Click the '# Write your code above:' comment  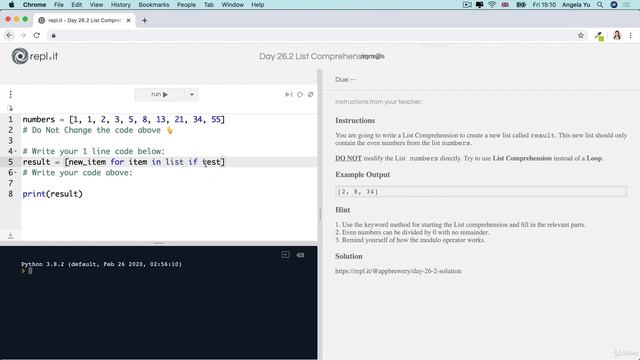78,173
